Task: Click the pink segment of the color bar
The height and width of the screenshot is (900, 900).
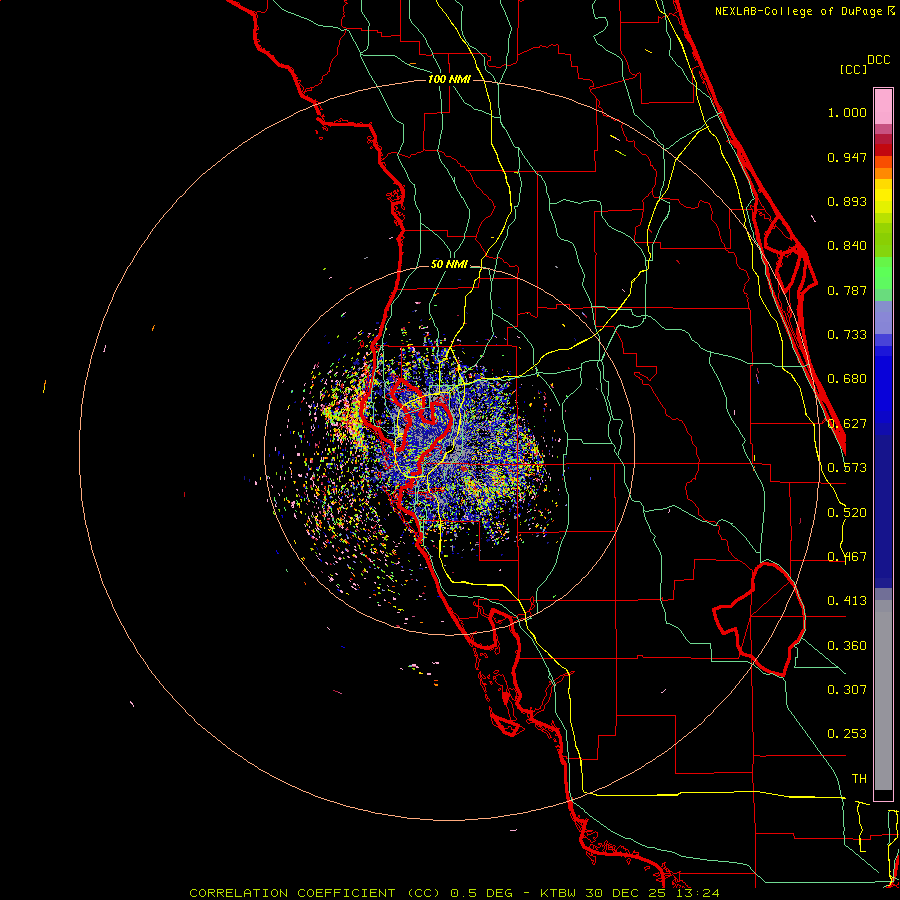Action: coord(883,107)
